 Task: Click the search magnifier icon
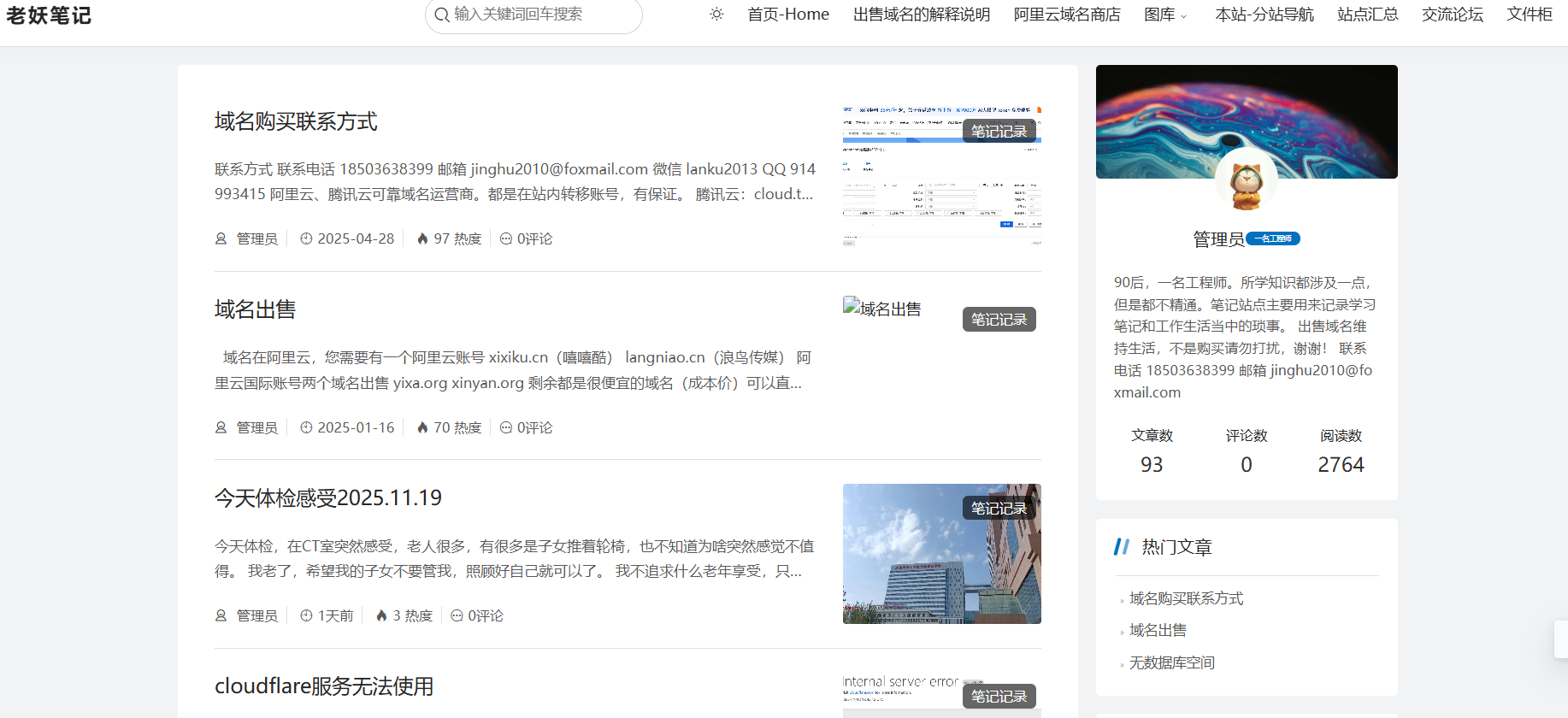(x=441, y=15)
